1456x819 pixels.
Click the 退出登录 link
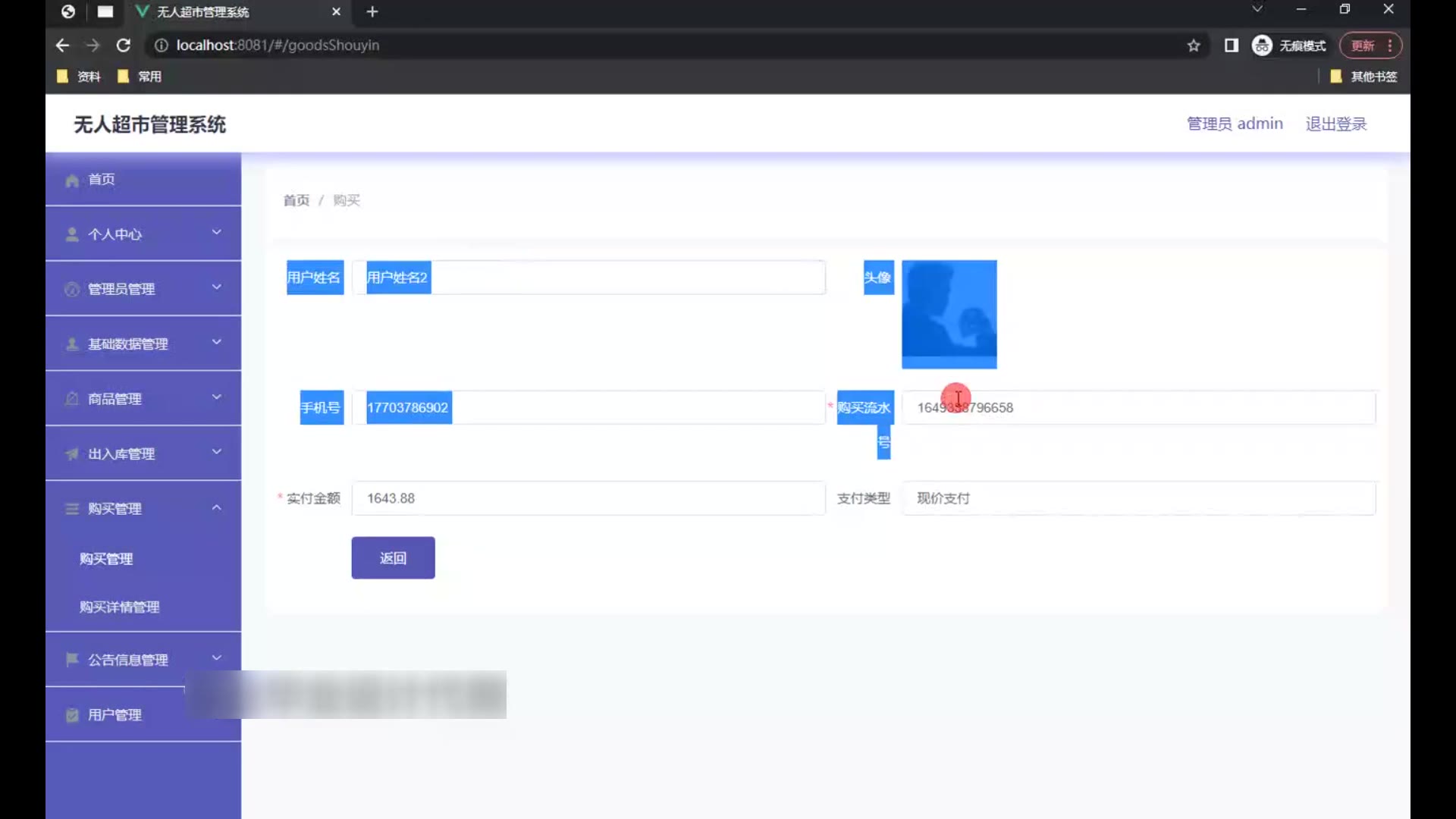click(x=1335, y=124)
